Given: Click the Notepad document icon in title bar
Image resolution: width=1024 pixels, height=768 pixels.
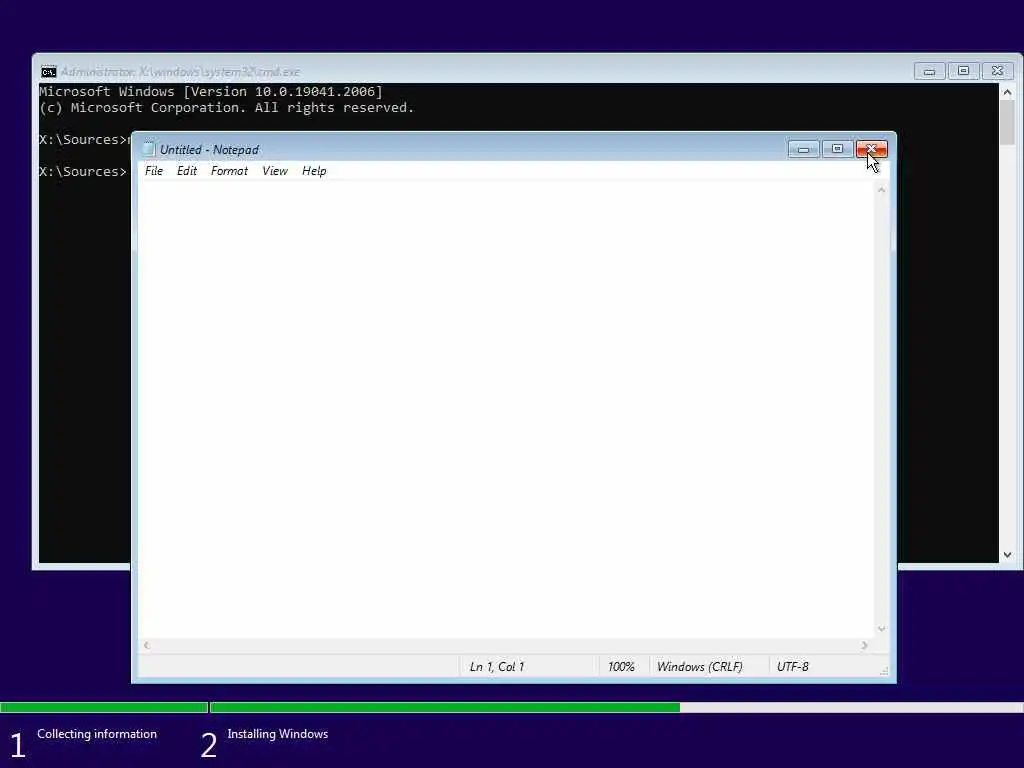Looking at the screenshot, I should [x=149, y=150].
